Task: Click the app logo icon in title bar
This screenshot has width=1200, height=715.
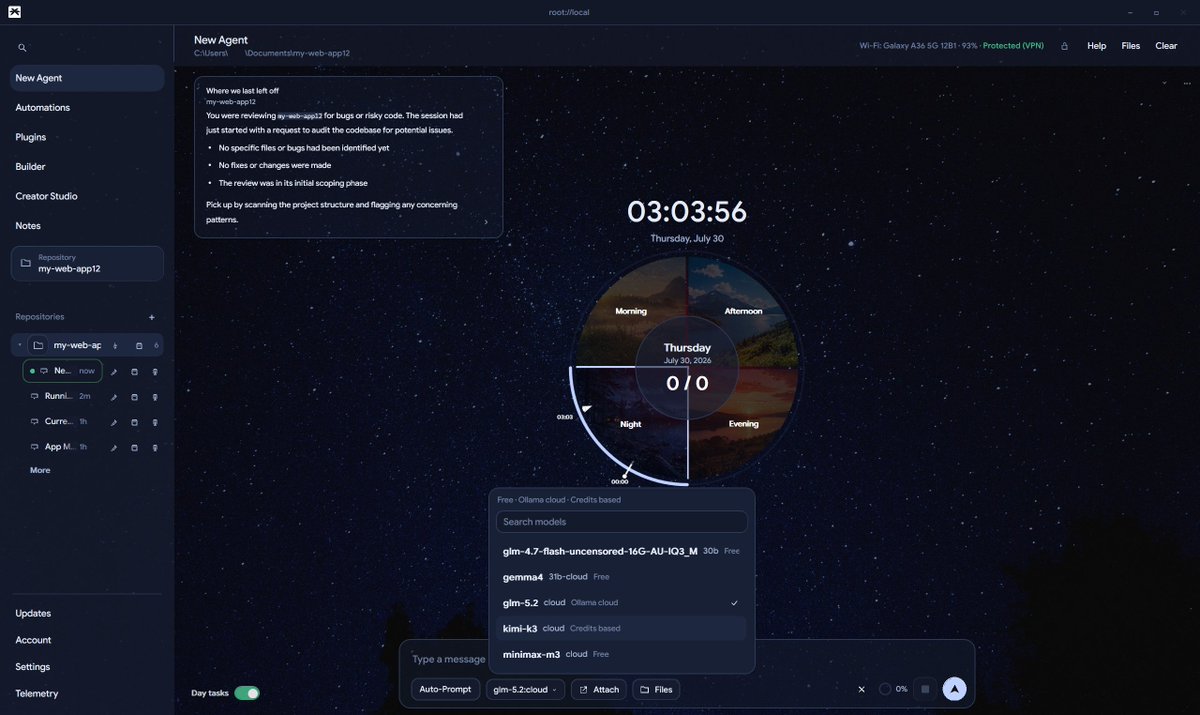Action: [14, 12]
